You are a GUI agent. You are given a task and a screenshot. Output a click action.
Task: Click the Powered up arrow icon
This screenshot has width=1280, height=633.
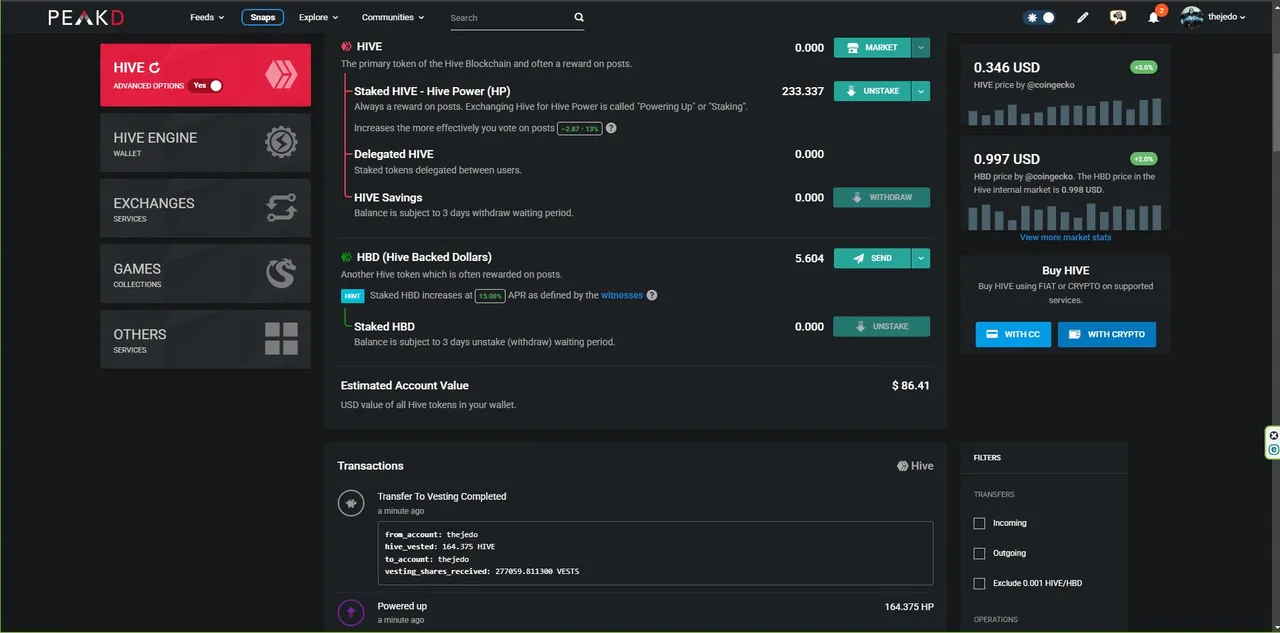coord(350,612)
